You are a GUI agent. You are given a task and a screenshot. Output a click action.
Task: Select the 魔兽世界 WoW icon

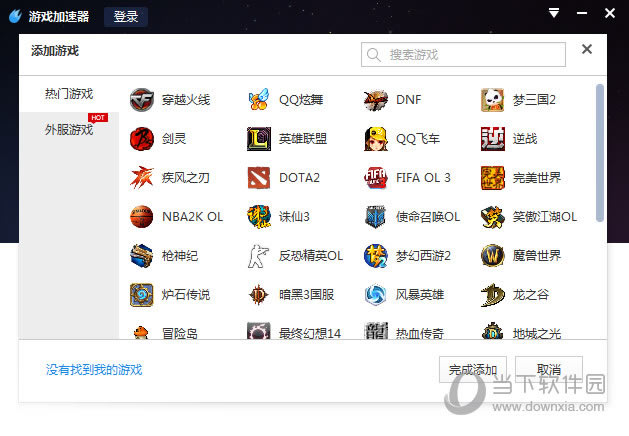(x=493, y=256)
